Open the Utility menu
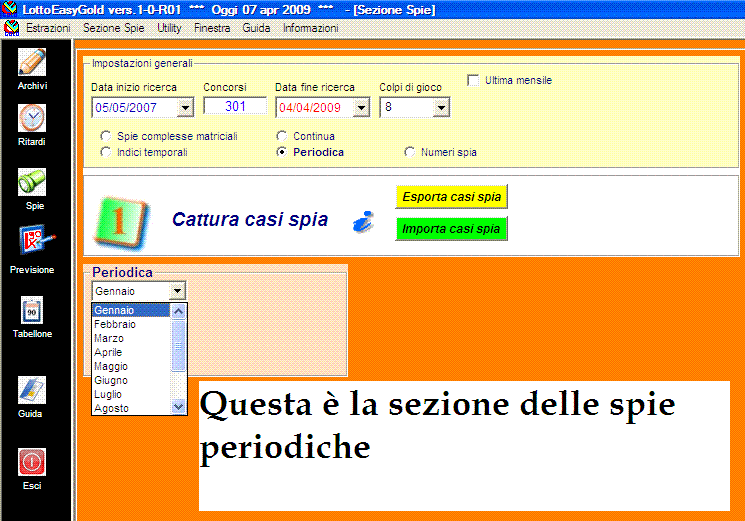745x521 pixels. 169,28
